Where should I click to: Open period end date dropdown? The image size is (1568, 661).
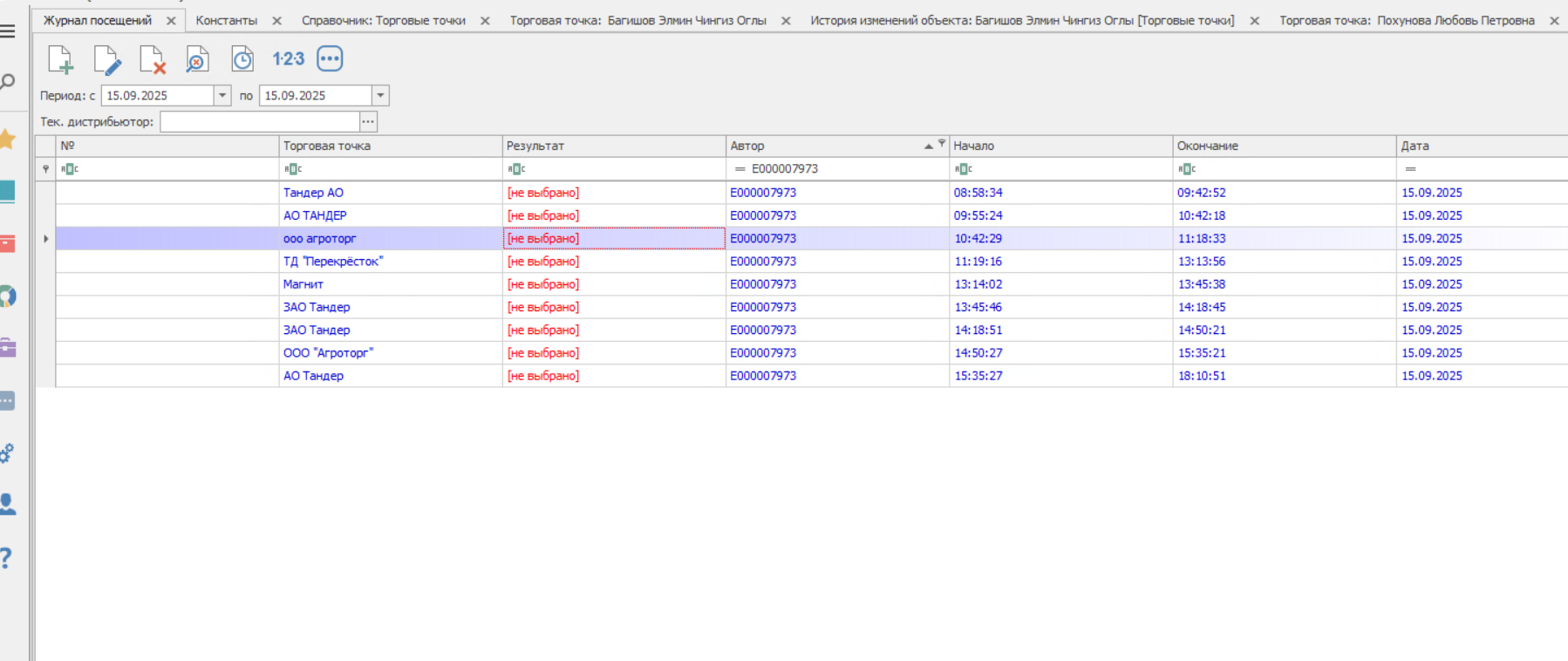click(380, 96)
